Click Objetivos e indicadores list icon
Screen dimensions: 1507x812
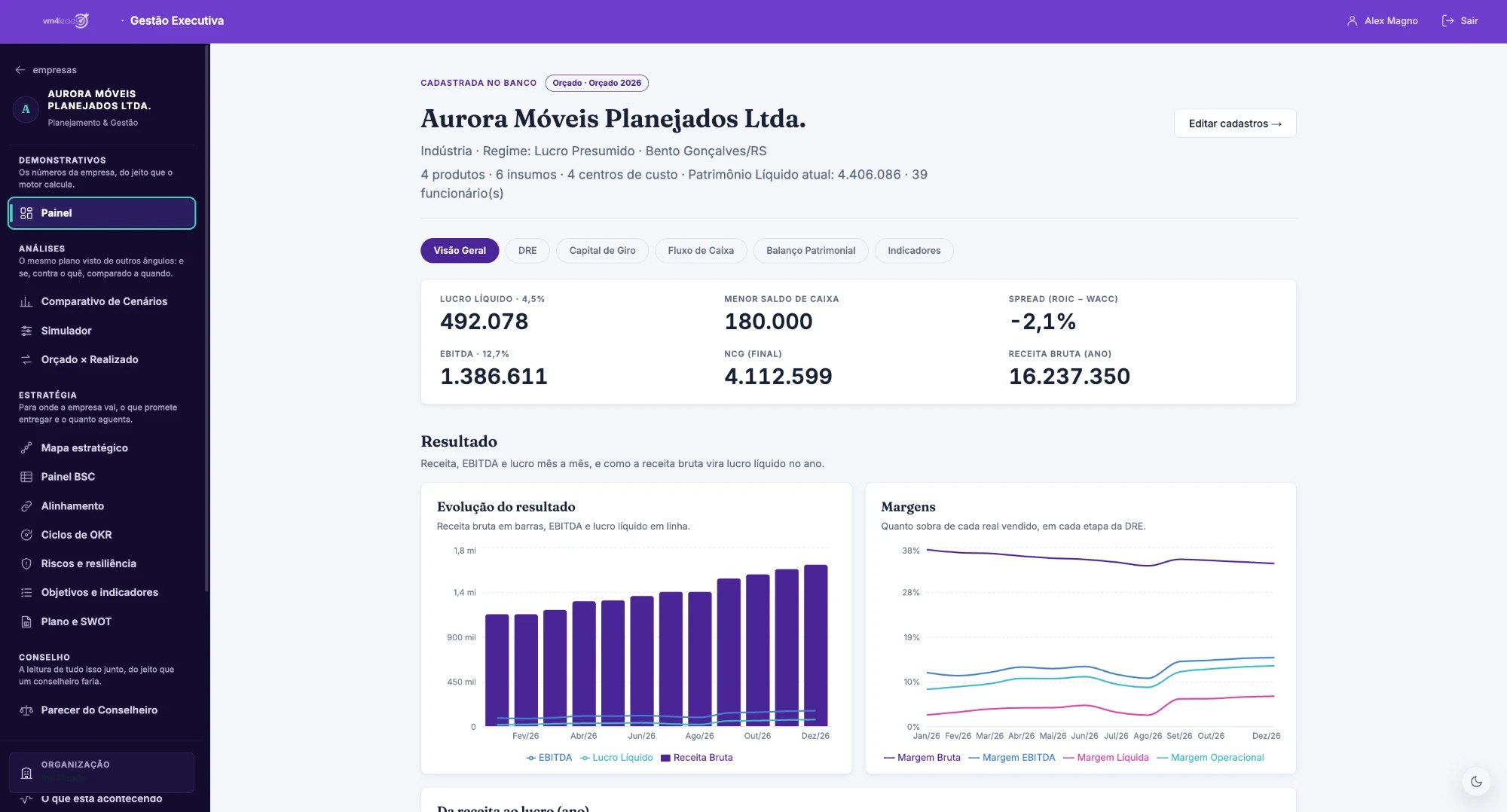(26, 593)
